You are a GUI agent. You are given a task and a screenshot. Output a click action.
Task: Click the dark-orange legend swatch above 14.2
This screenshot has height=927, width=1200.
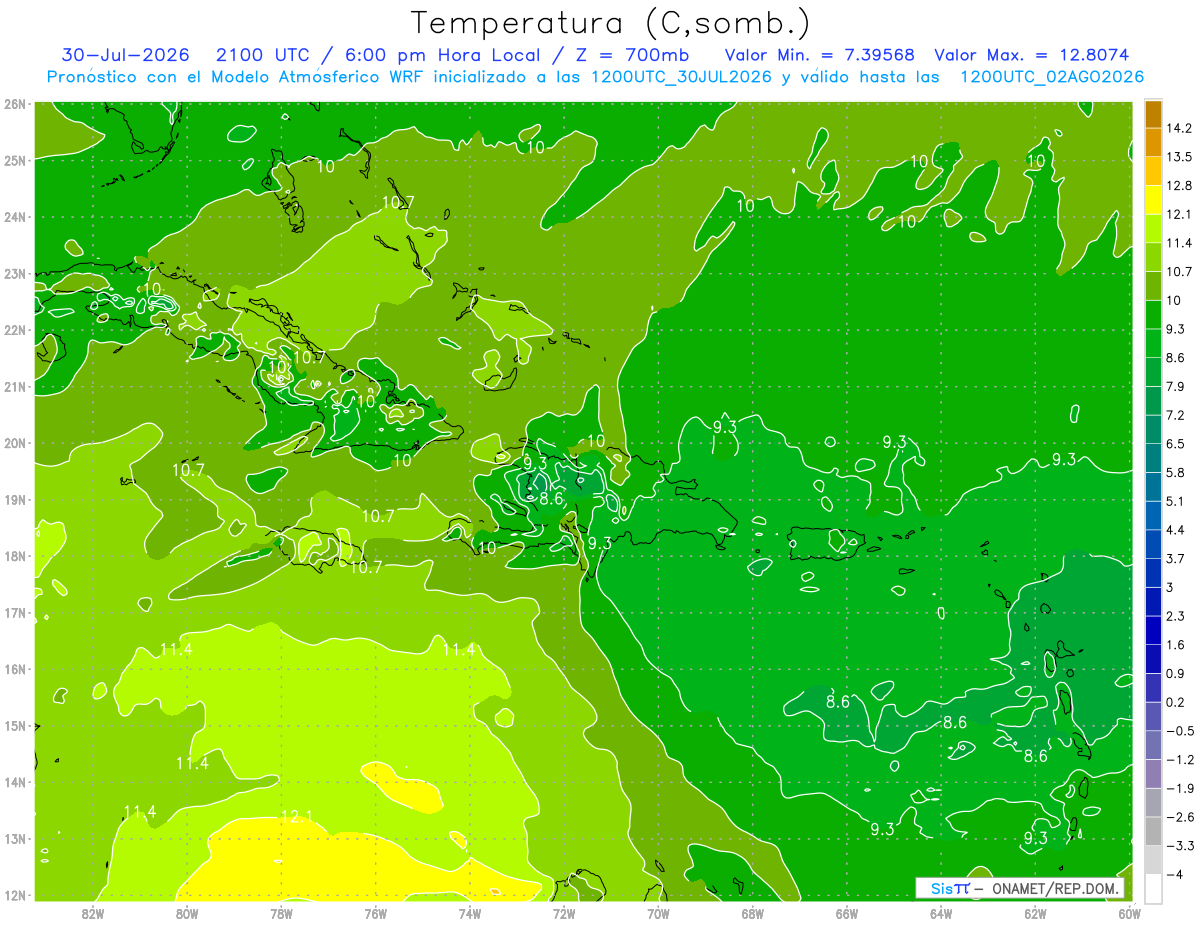1153,114
